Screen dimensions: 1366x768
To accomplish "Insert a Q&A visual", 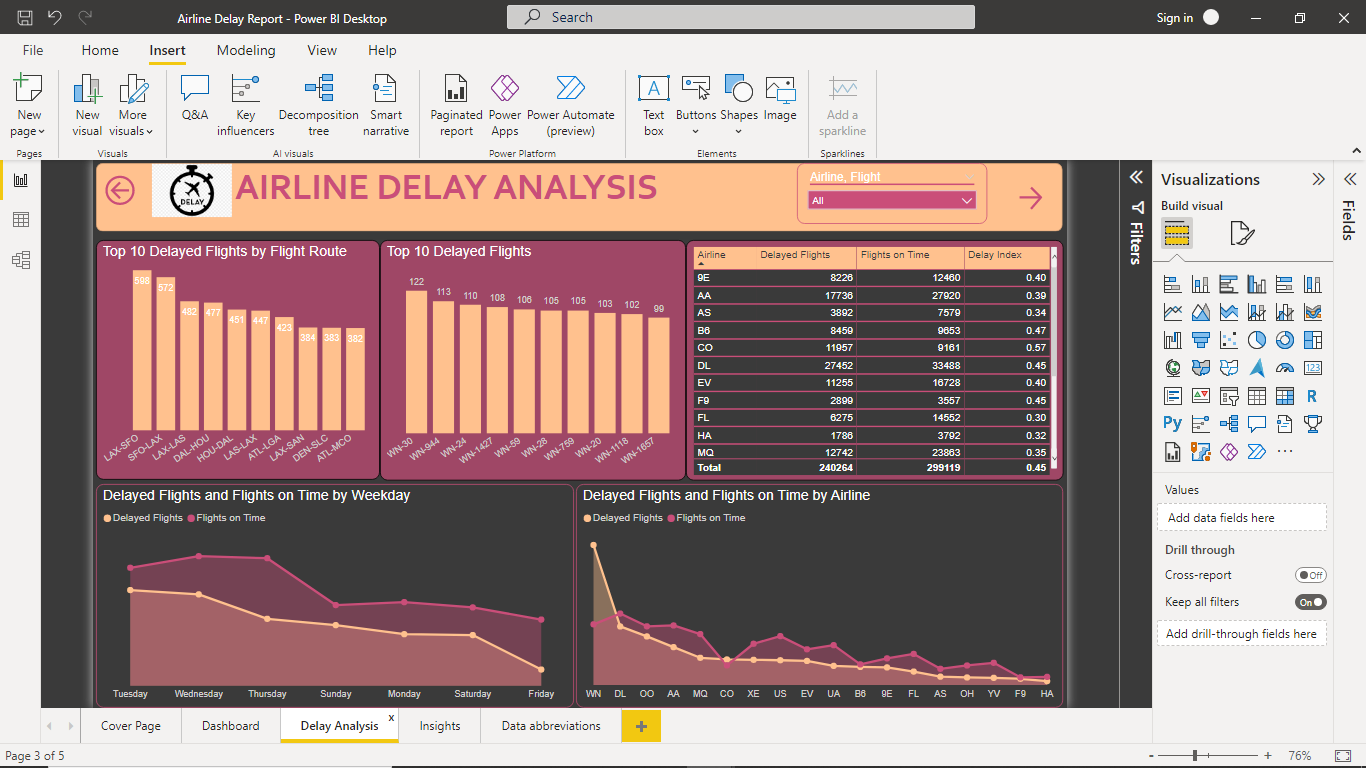I will pyautogui.click(x=194, y=105).
